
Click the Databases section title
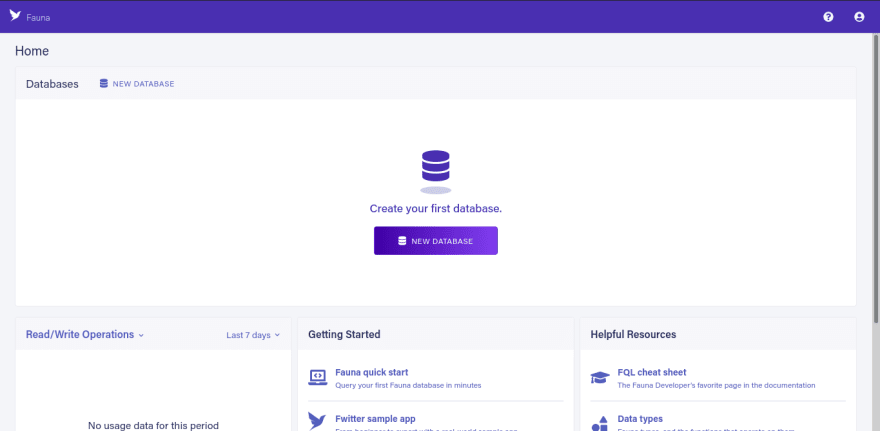click(52, 84)
